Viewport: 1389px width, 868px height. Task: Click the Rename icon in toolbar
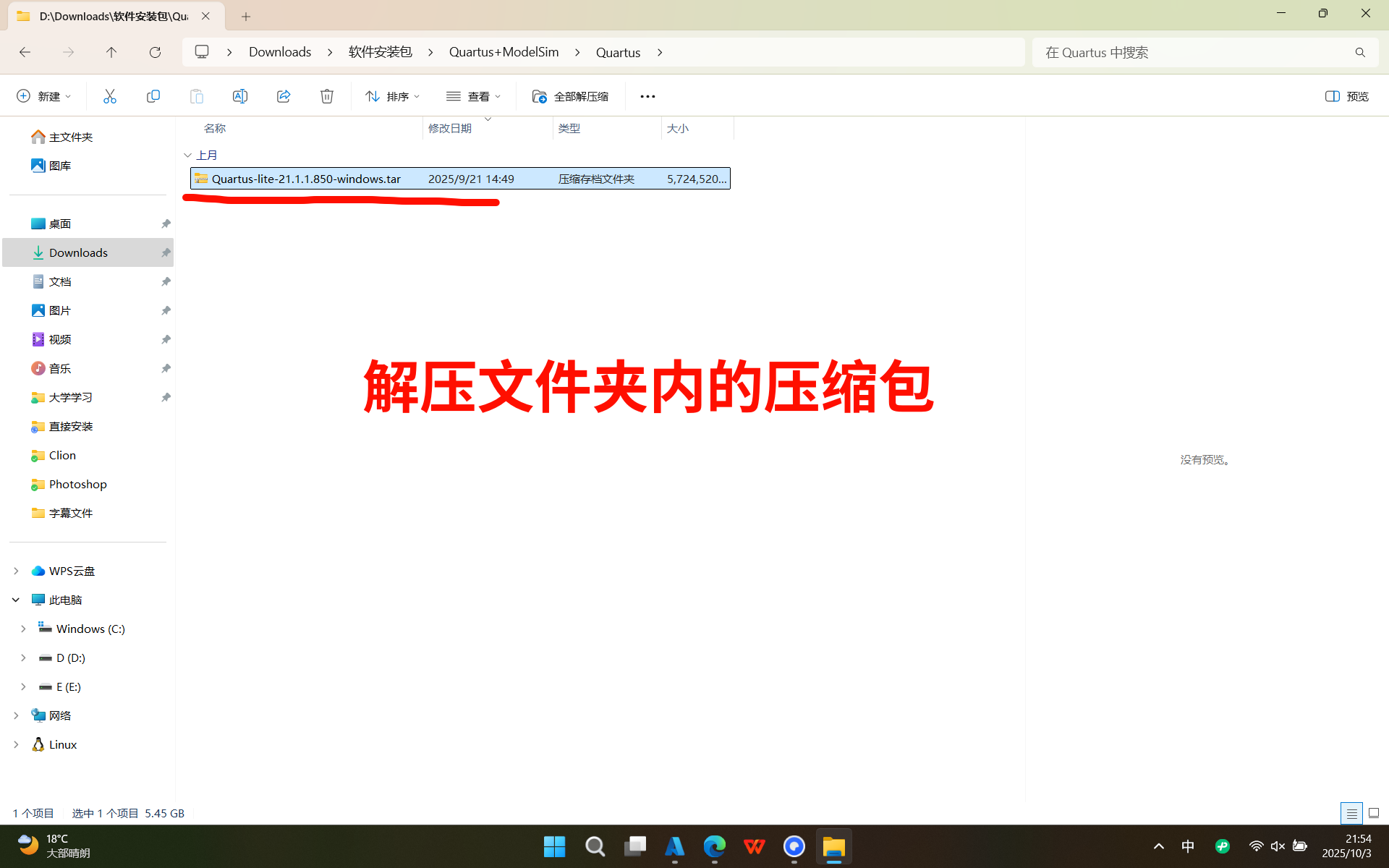240,96
